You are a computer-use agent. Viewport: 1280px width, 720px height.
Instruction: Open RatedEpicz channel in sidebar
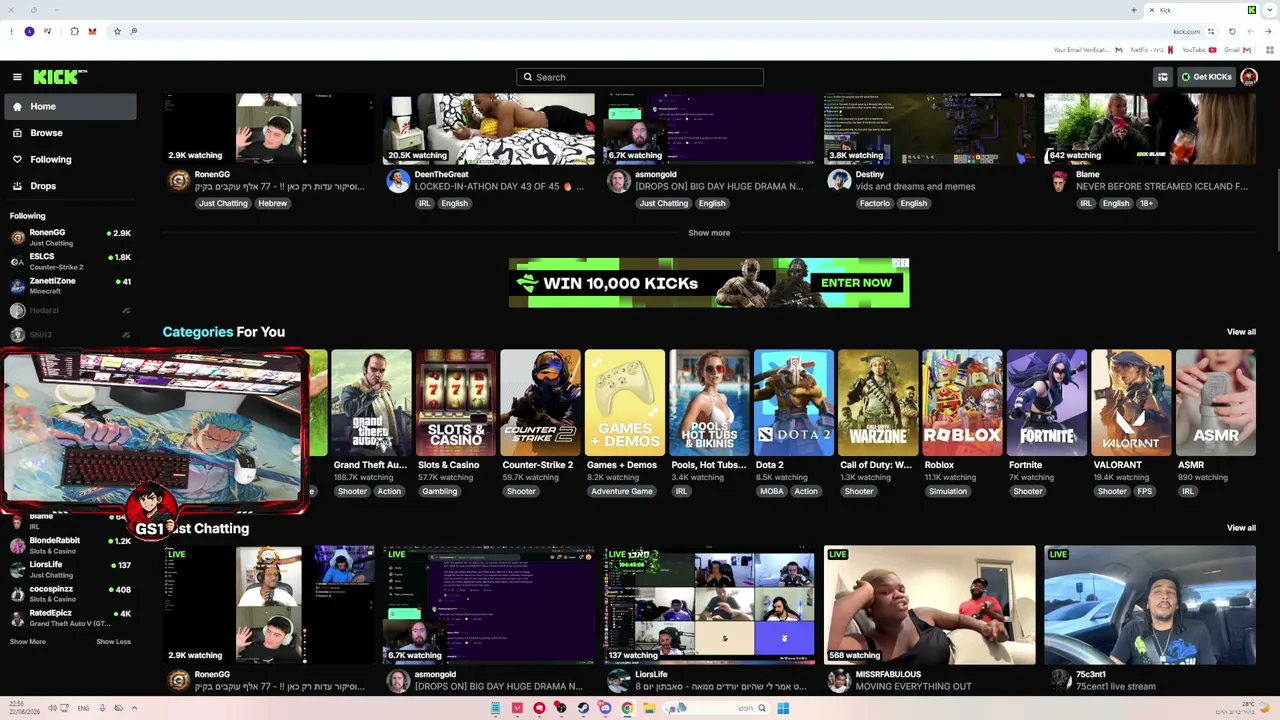point(70,617)
